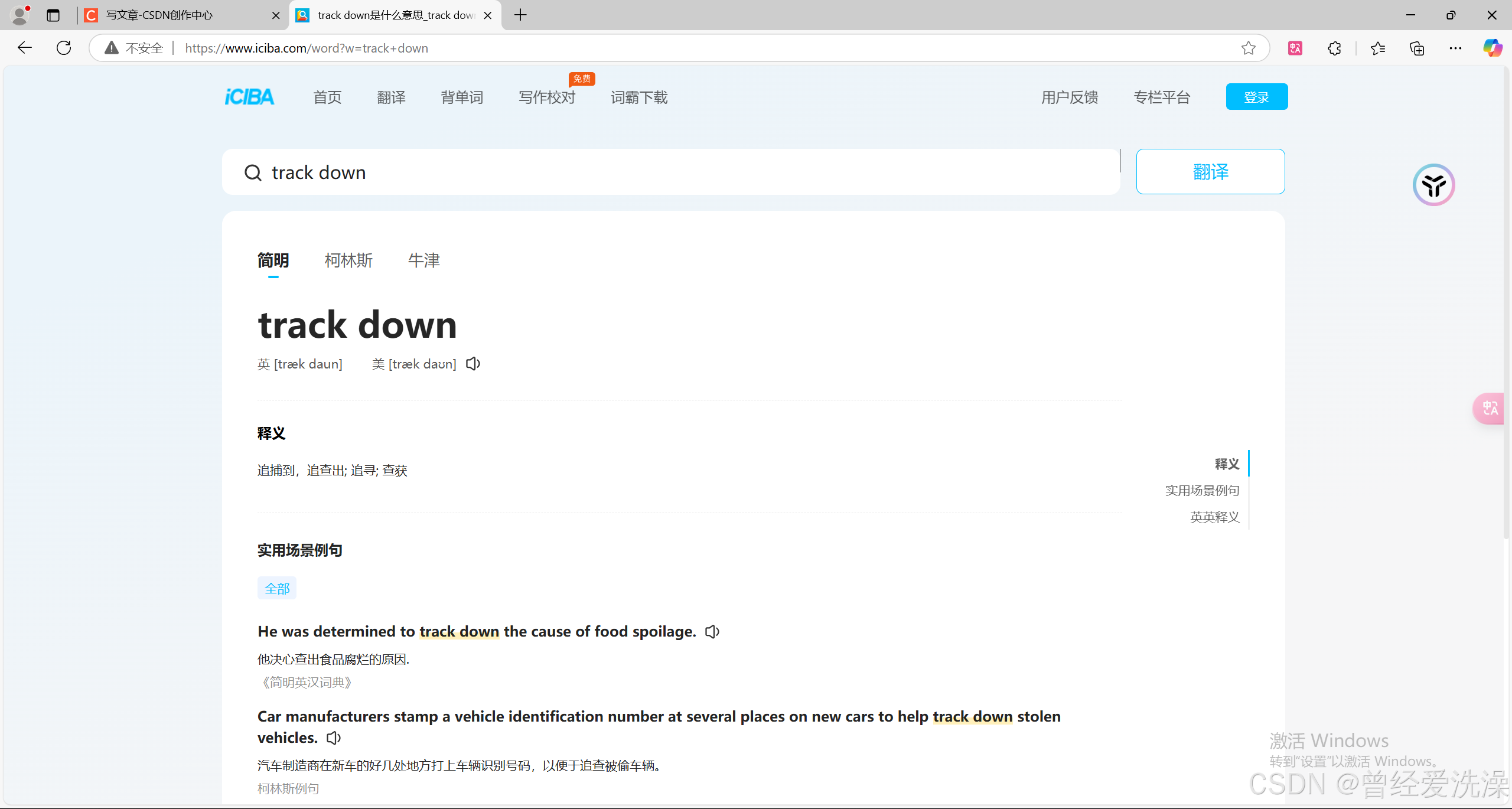
Task: Switch to the 柯林斯 dictionary tab
Action: (x=348, y=260)
